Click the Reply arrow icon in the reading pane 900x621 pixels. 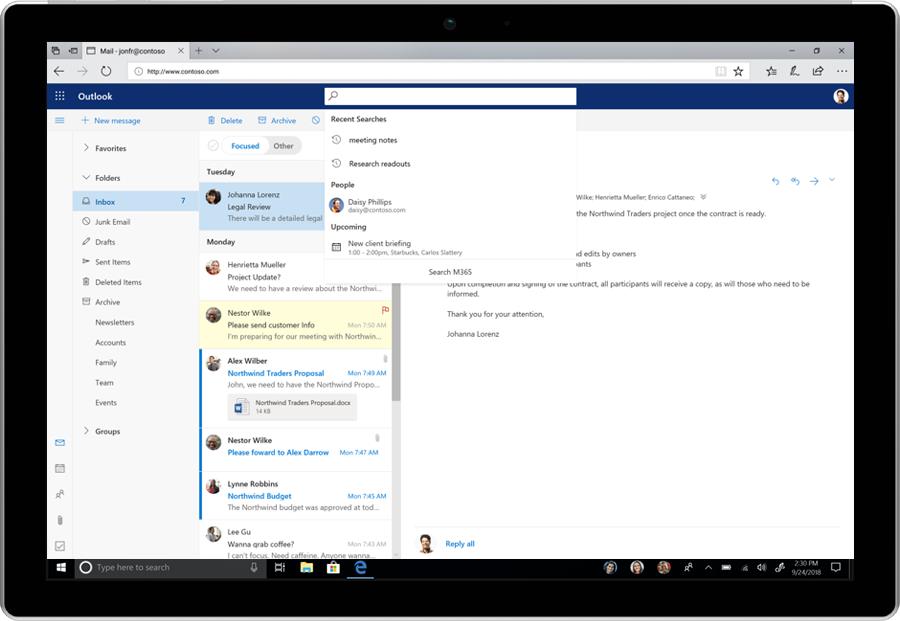[x=778, y=181]
